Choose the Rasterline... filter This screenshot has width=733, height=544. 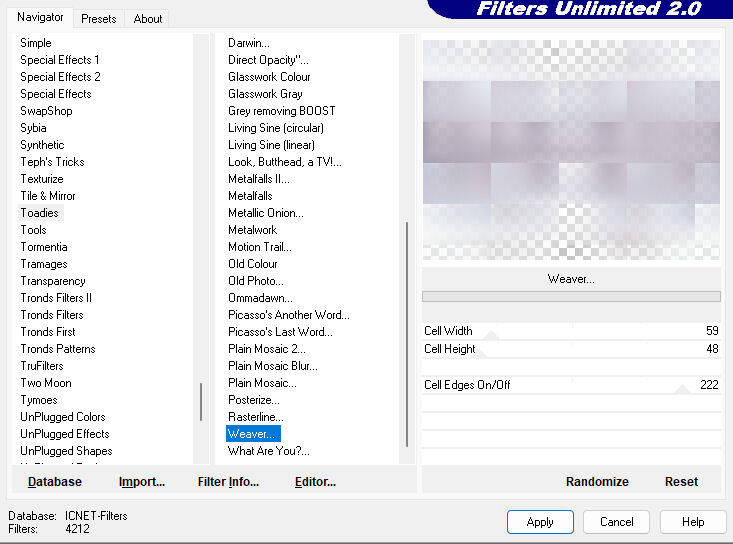click(x=255, y=417)
